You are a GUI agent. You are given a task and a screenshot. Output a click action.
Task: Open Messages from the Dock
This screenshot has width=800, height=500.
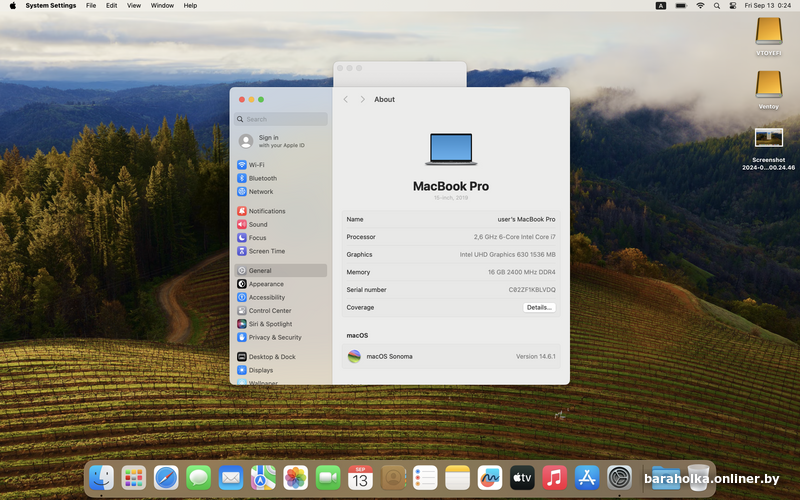pos(198,478)
